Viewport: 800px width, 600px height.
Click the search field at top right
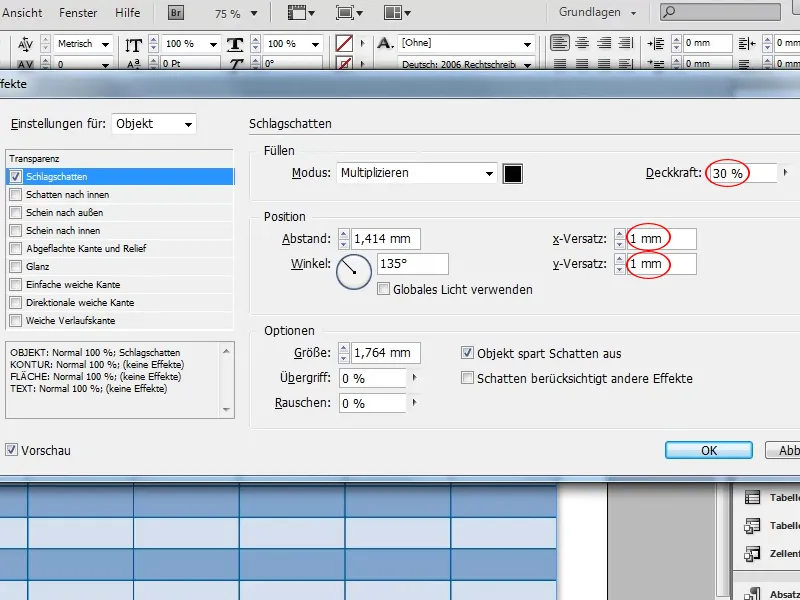coord(720,12)
